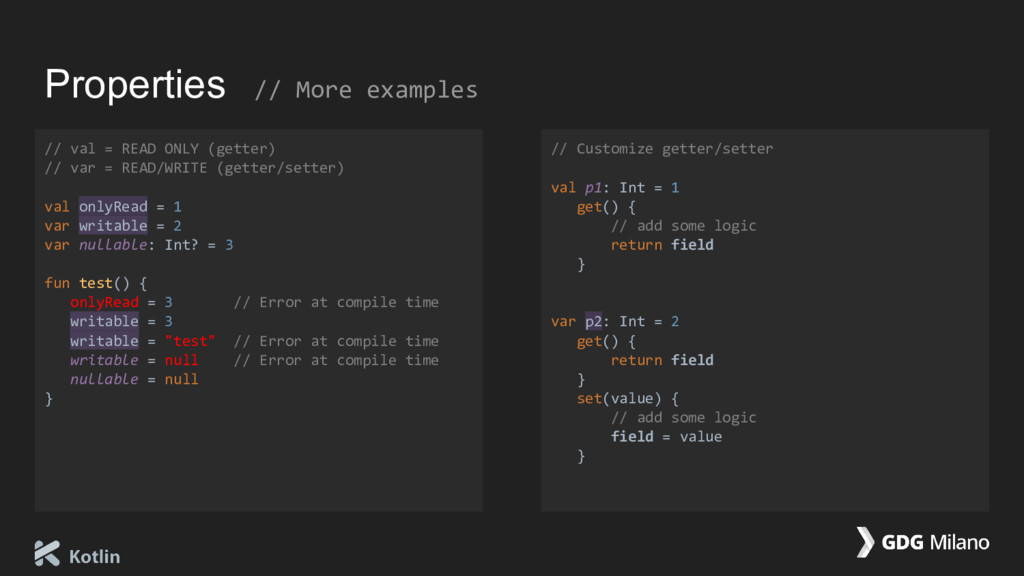Click the '// var = READ/WRITE (getter/setter)' comment
The width and height of the screenshot is (1024, 576).
click(x=194, y=168)
